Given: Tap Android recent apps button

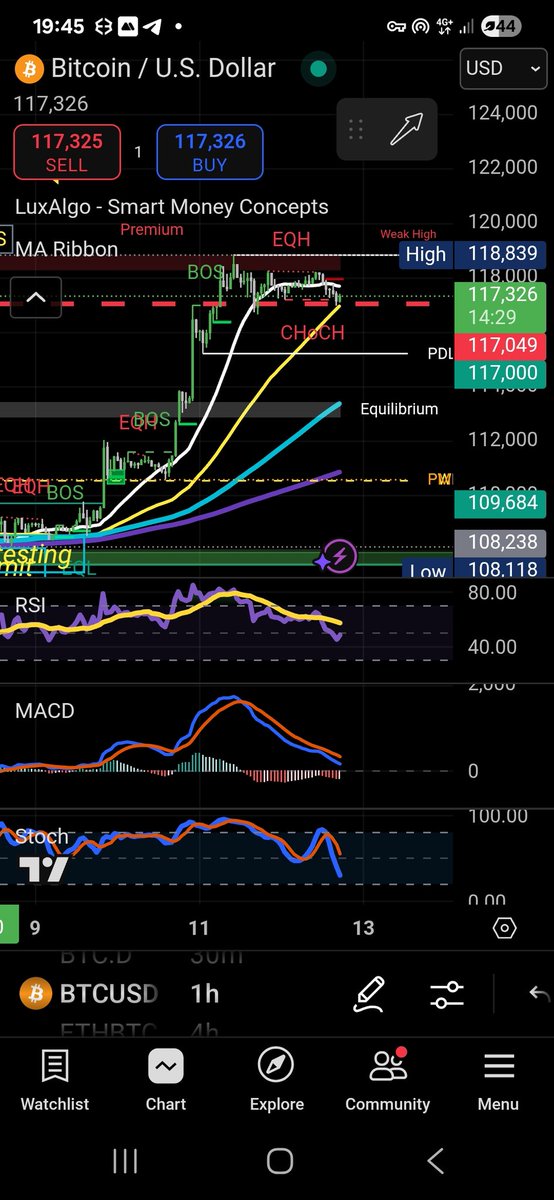Looking at the screenshot, I should pyautogui.click(x=125, y=1161).
